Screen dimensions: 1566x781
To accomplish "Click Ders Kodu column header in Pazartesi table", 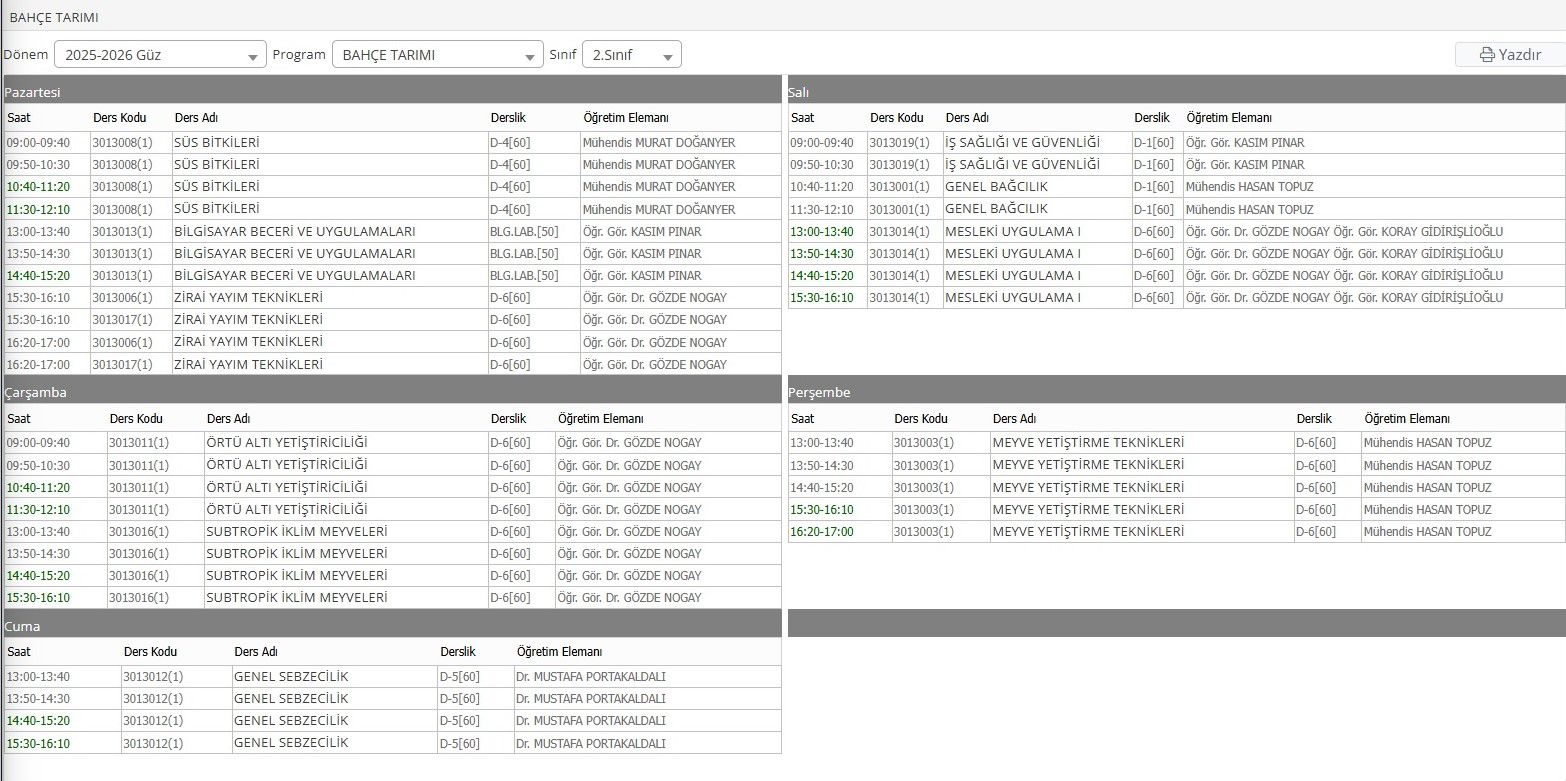I will [x=120, y=118].
